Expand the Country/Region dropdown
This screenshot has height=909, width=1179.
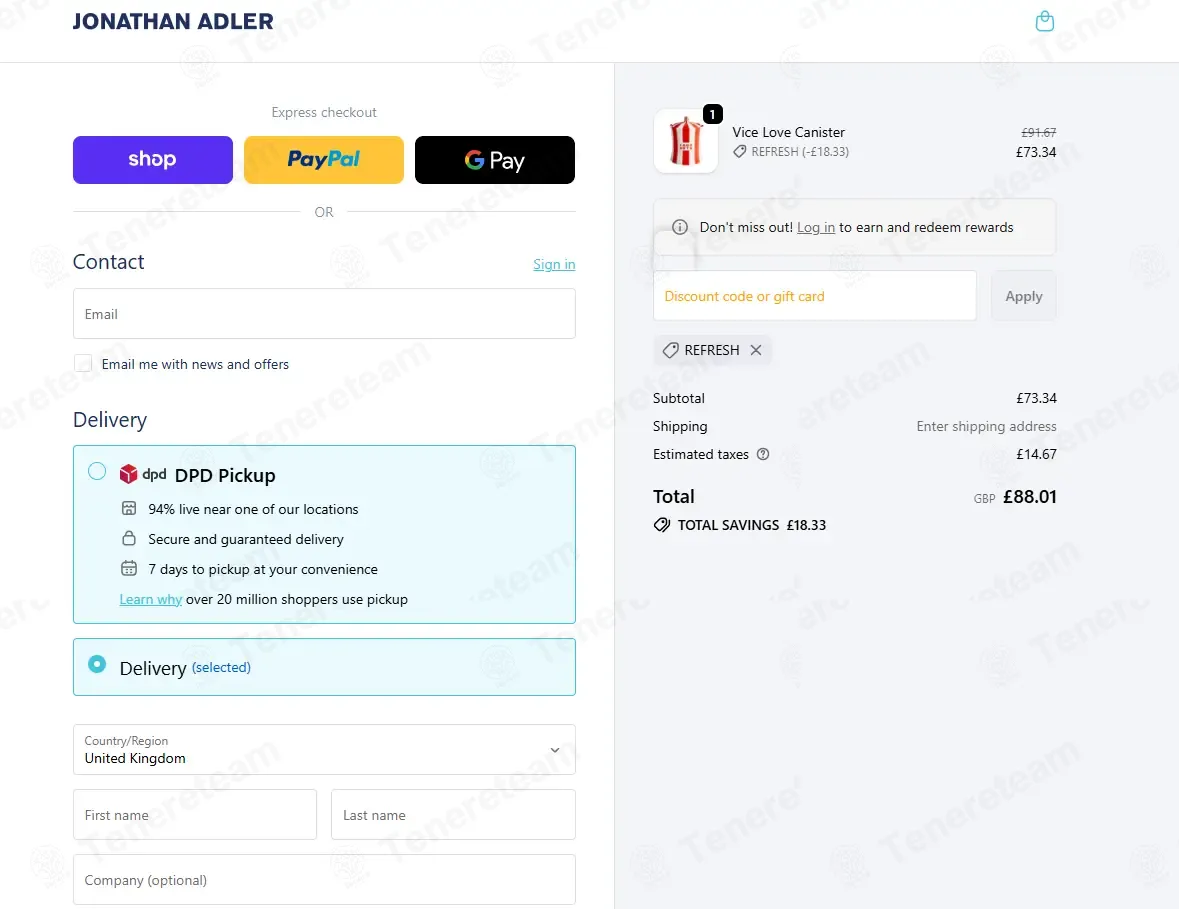[x=324, y=750]
